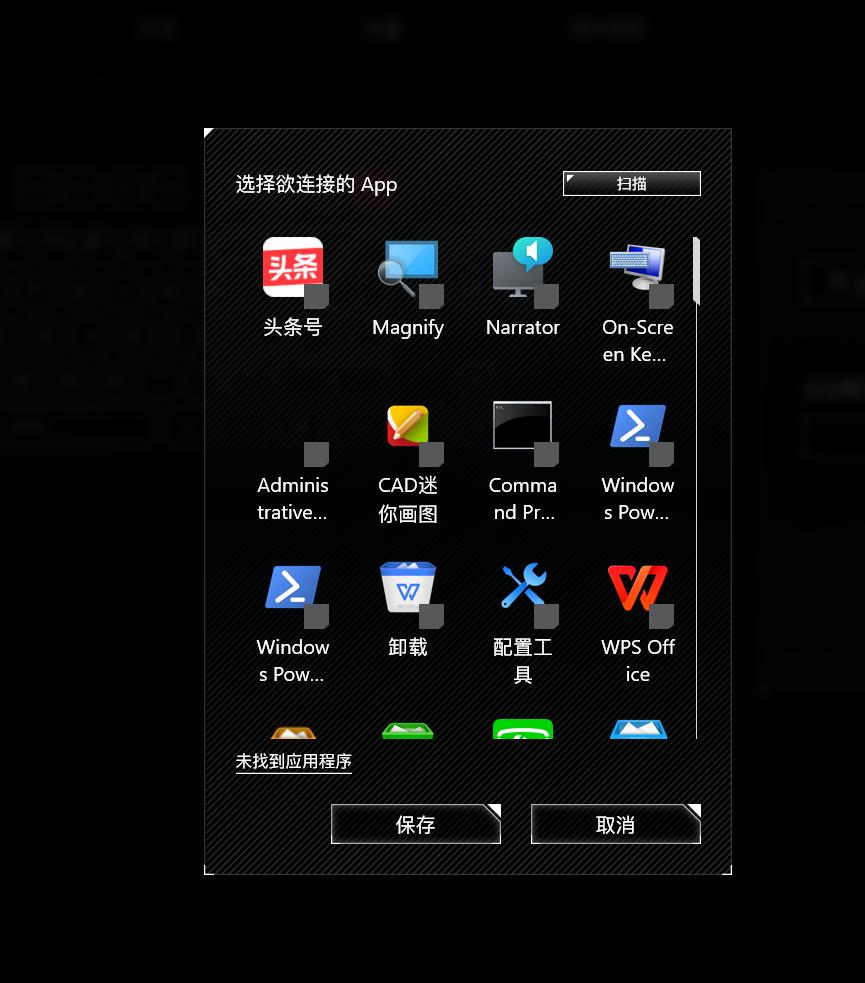Open the 未找到应用程序 link
This screenshot has height=983, width=865.
tap(293, 761)
